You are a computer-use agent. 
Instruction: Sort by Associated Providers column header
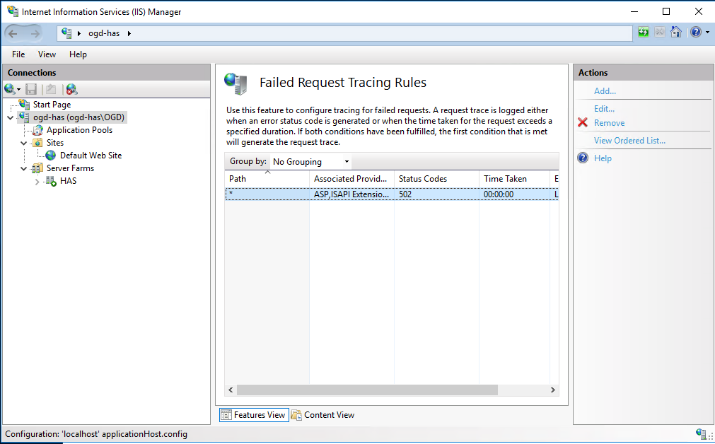352,179
